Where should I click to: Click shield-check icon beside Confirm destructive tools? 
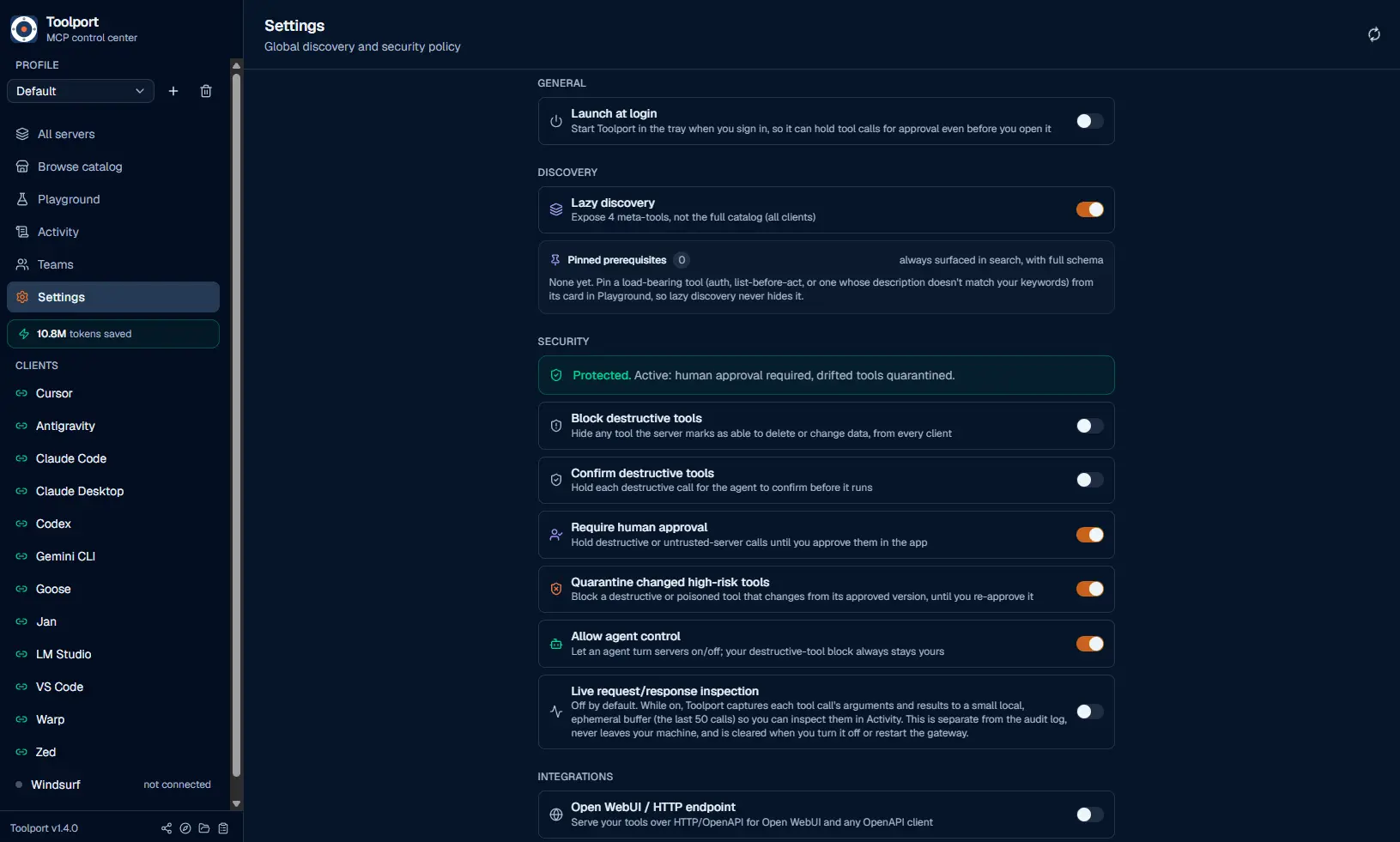(556, 480)
